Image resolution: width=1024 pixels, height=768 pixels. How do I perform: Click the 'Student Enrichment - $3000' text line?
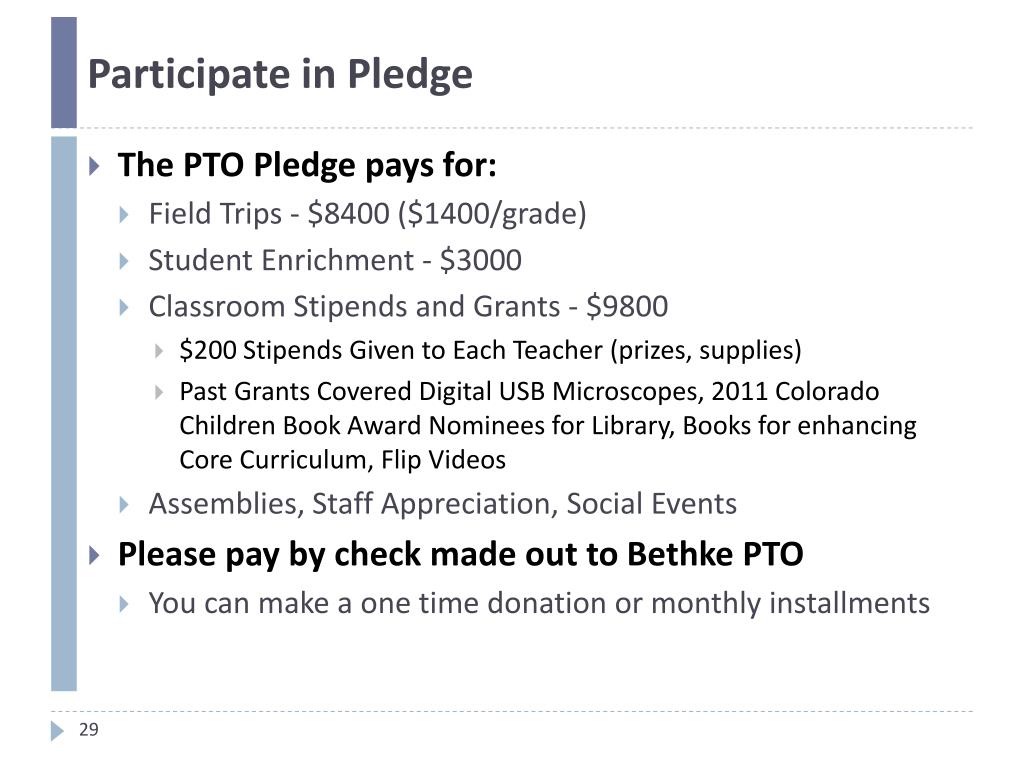(335, 261)
